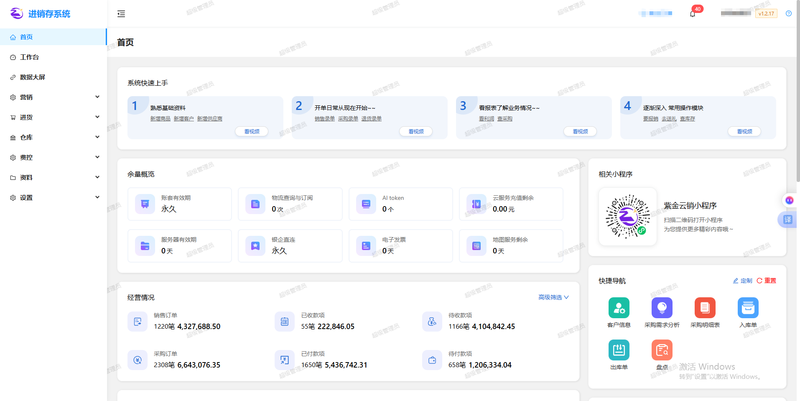Viewport: 800px width, 401px height.
Task: Click the 待付款项 wallet icon
Action: tap(432, 360)
